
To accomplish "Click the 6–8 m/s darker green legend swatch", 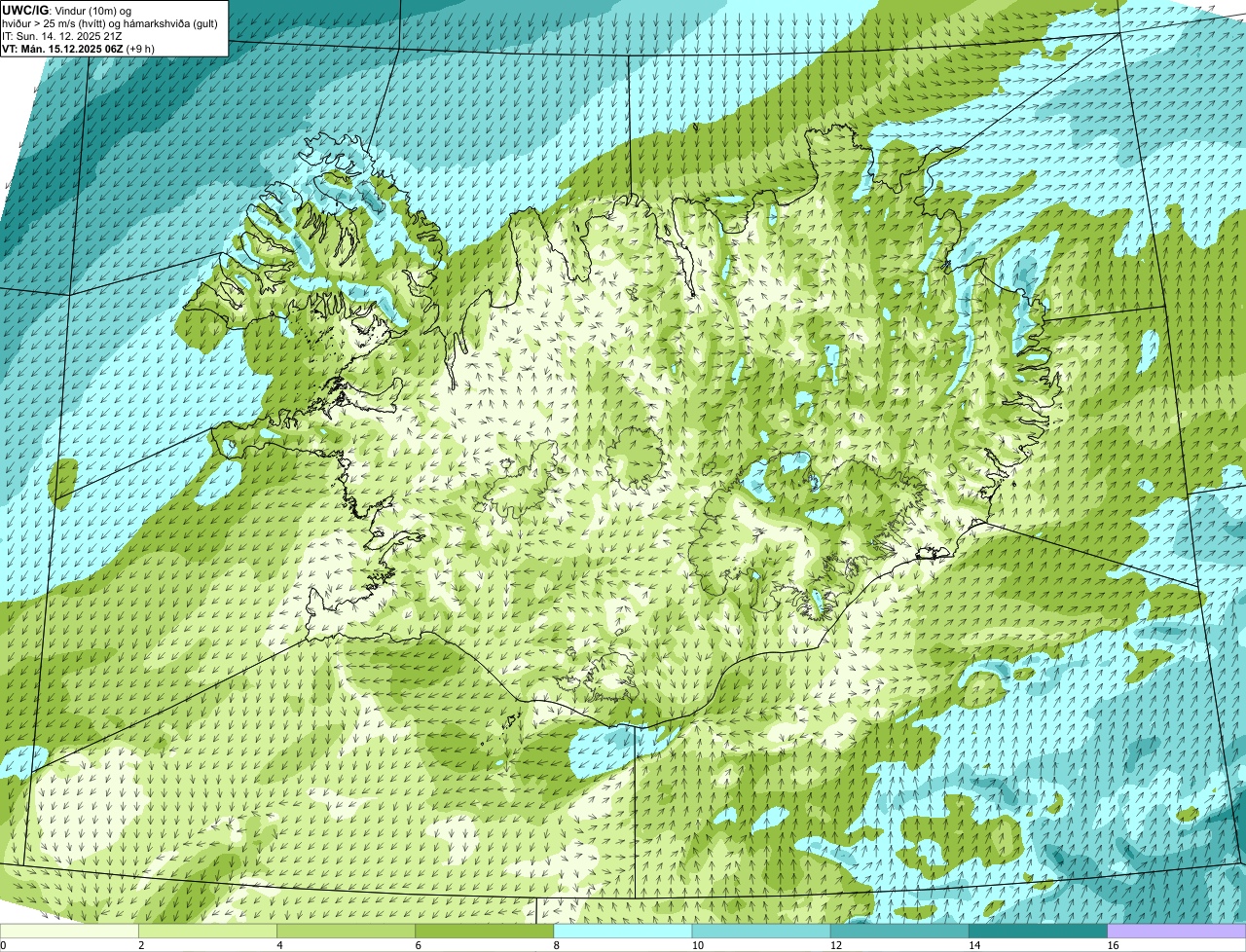I will click(x=485, y=932).
